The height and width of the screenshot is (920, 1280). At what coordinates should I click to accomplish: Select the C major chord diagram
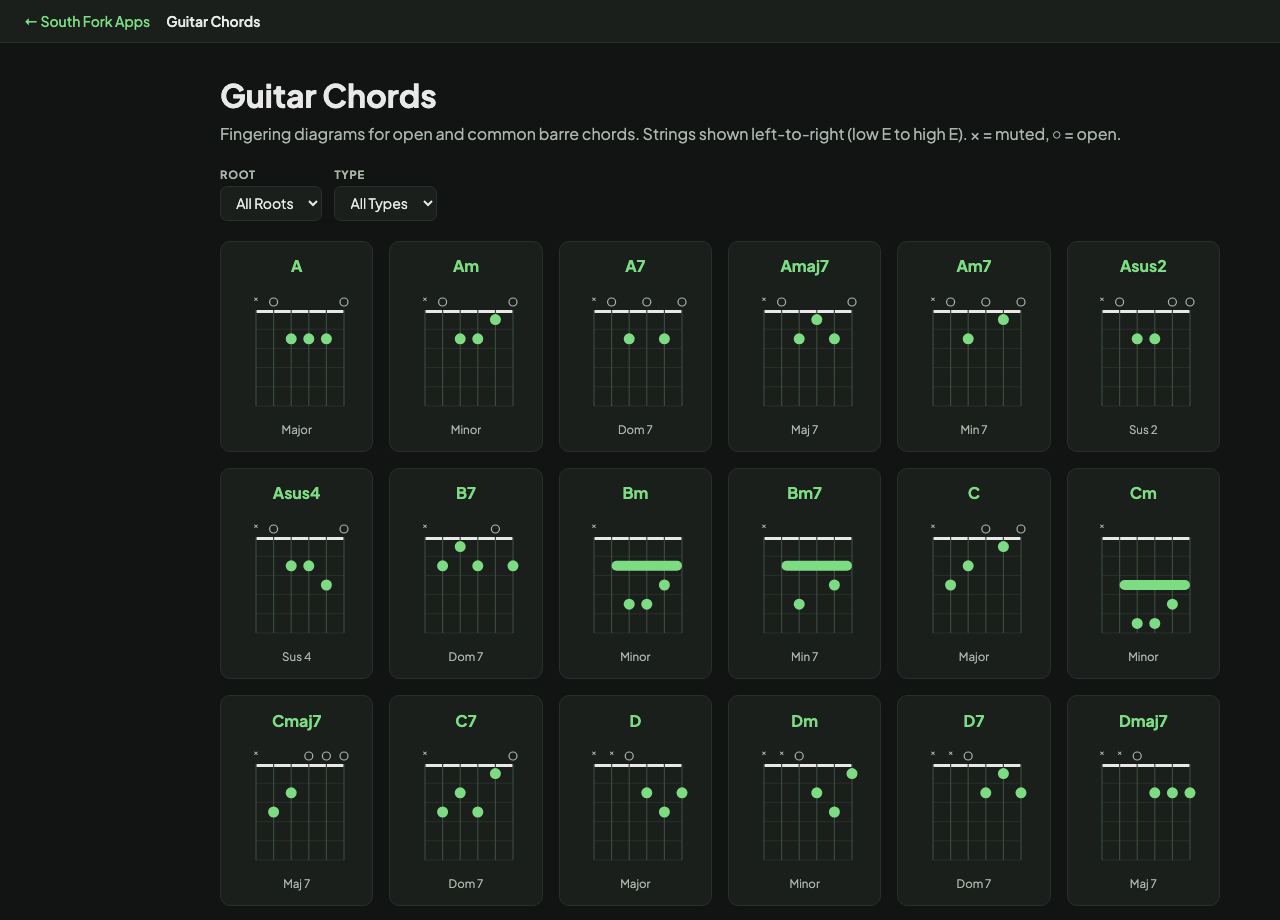(974, 573)
